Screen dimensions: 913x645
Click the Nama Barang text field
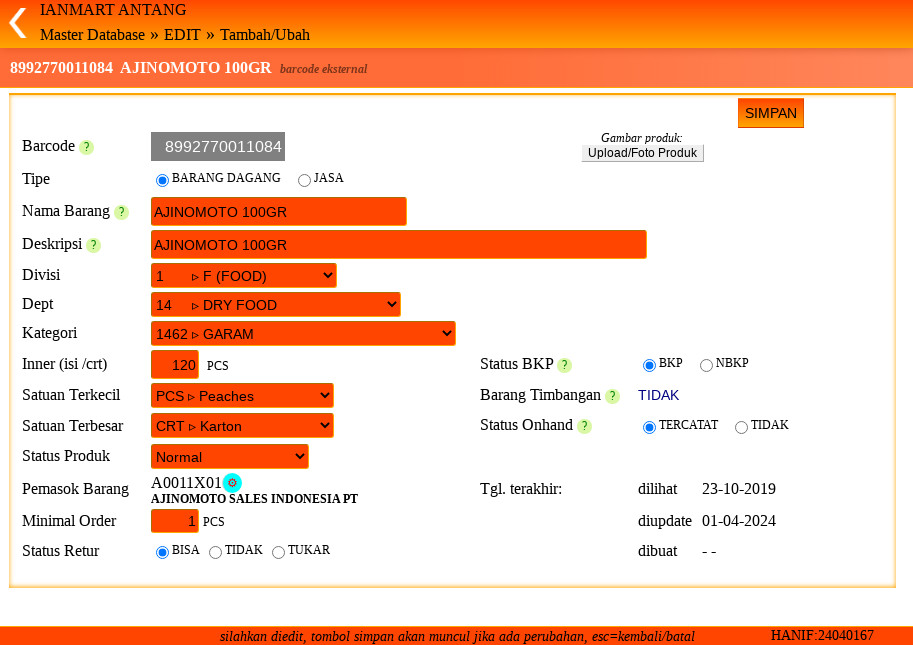[278, 212]
